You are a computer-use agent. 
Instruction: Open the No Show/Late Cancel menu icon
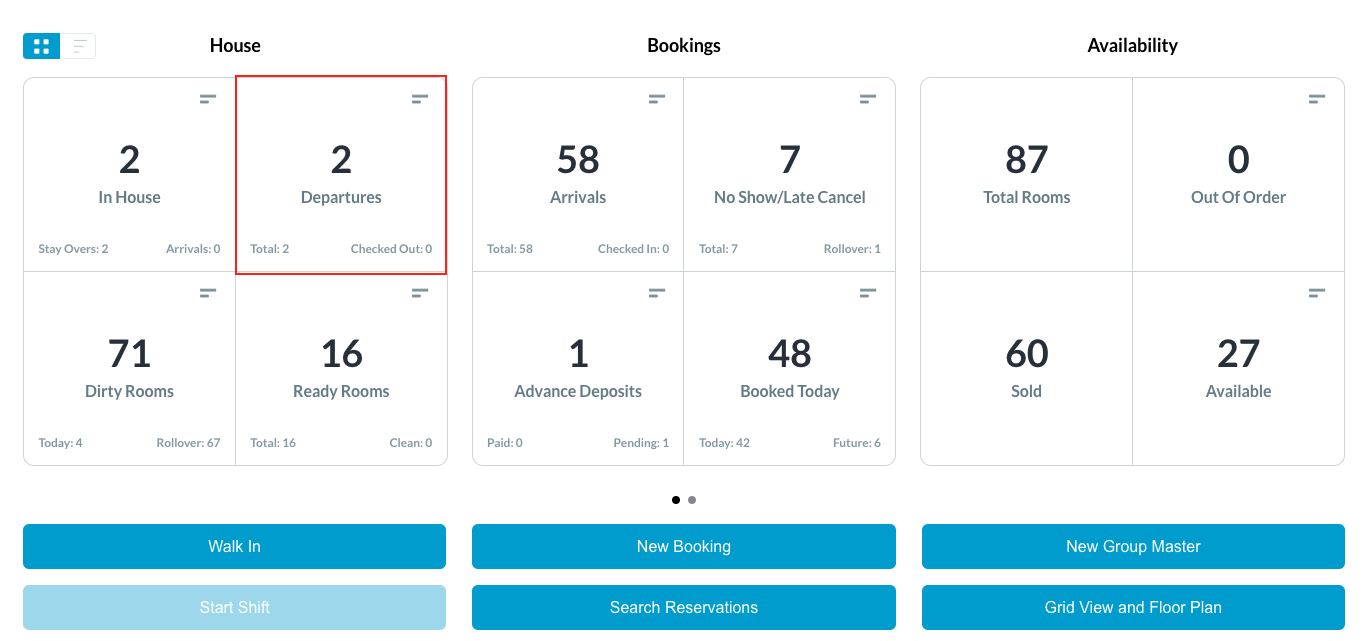click(x=868, y=98)
